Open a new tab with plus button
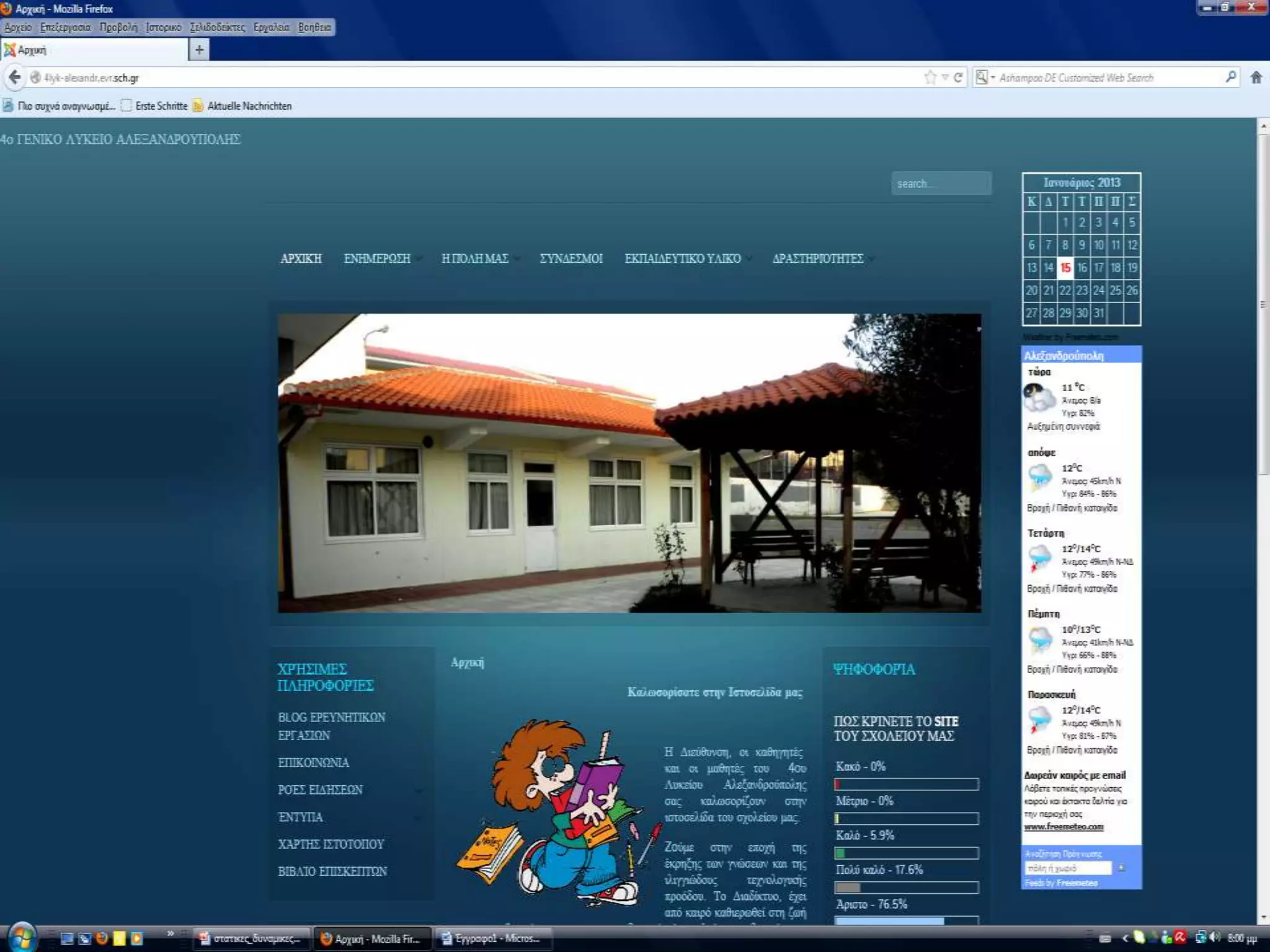The height and width of the screenshot is (952, 1270). click(199, 50)
